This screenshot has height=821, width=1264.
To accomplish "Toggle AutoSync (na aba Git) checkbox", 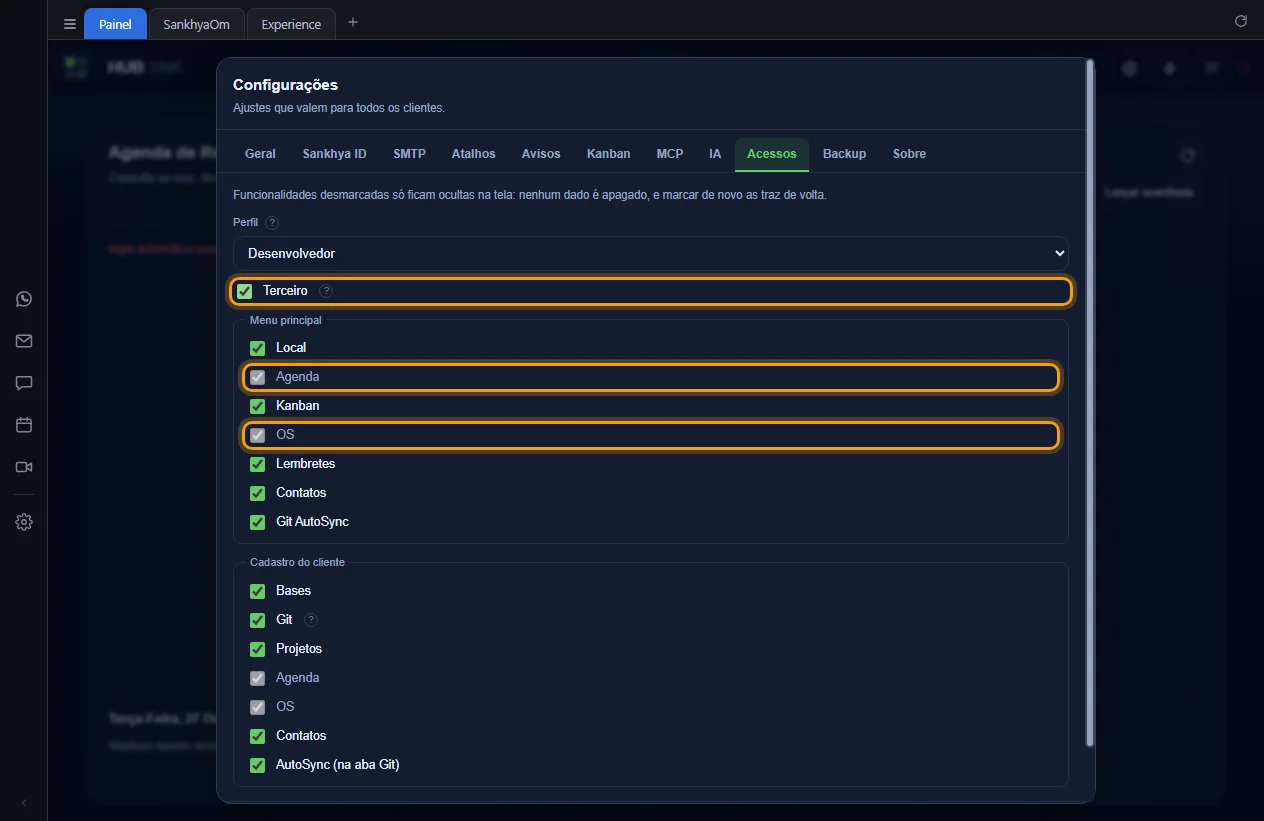I will pyautogui.click(x=257, y=765).
